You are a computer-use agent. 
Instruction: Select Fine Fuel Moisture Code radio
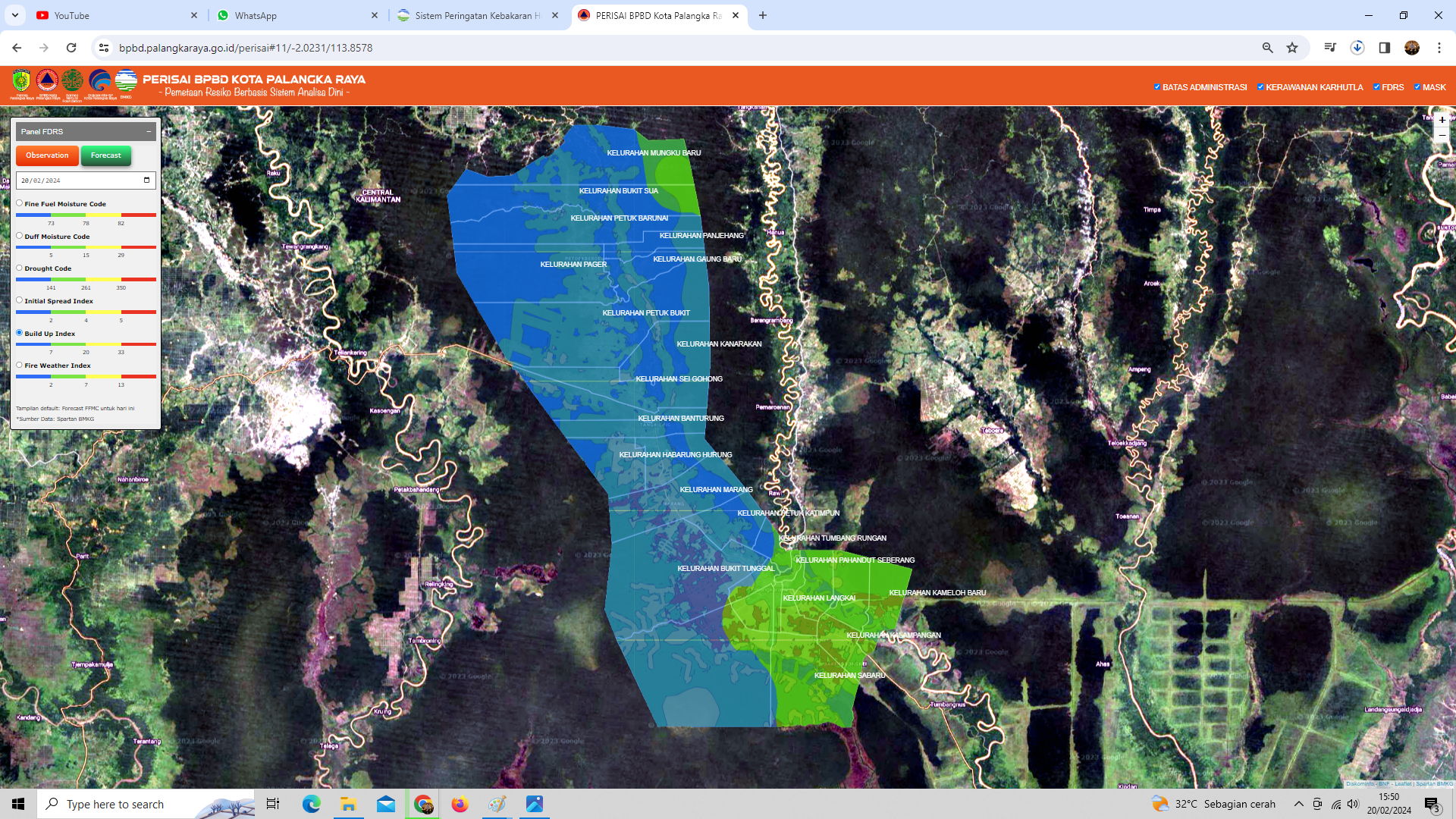[x=20, y=203]
